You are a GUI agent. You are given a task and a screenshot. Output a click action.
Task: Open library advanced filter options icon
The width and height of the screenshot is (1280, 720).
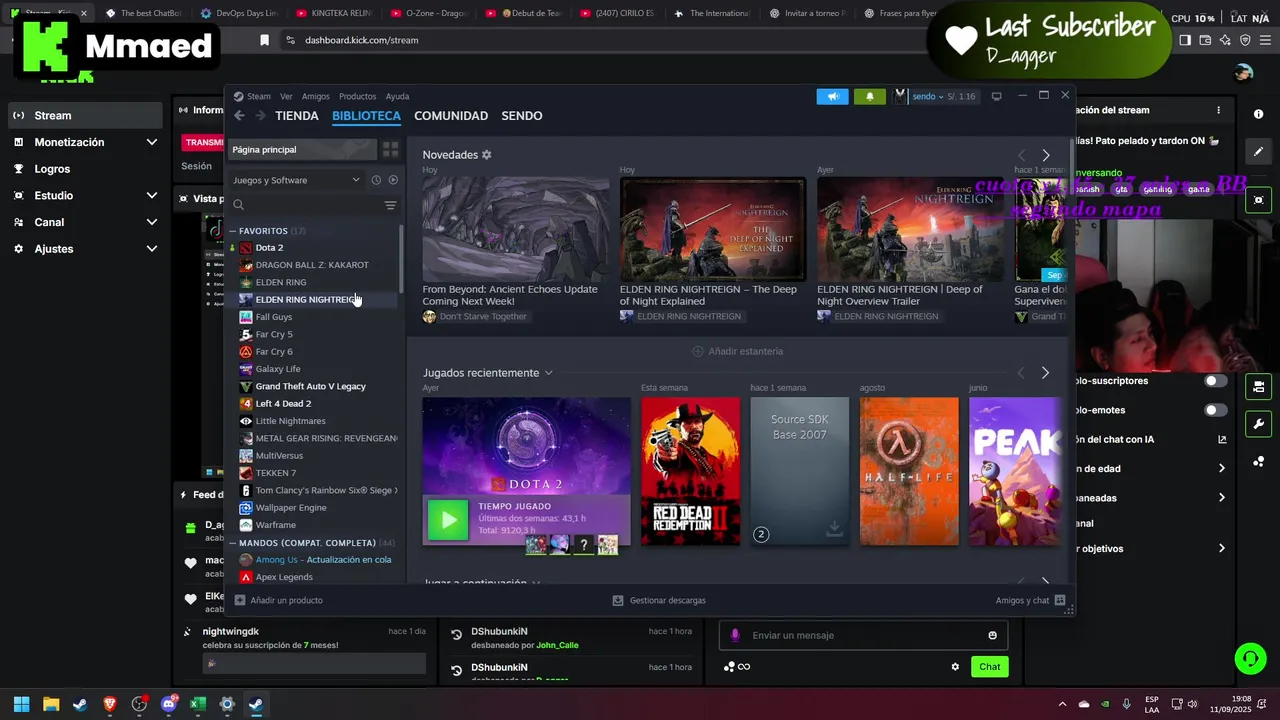click(x=390, y=205)
